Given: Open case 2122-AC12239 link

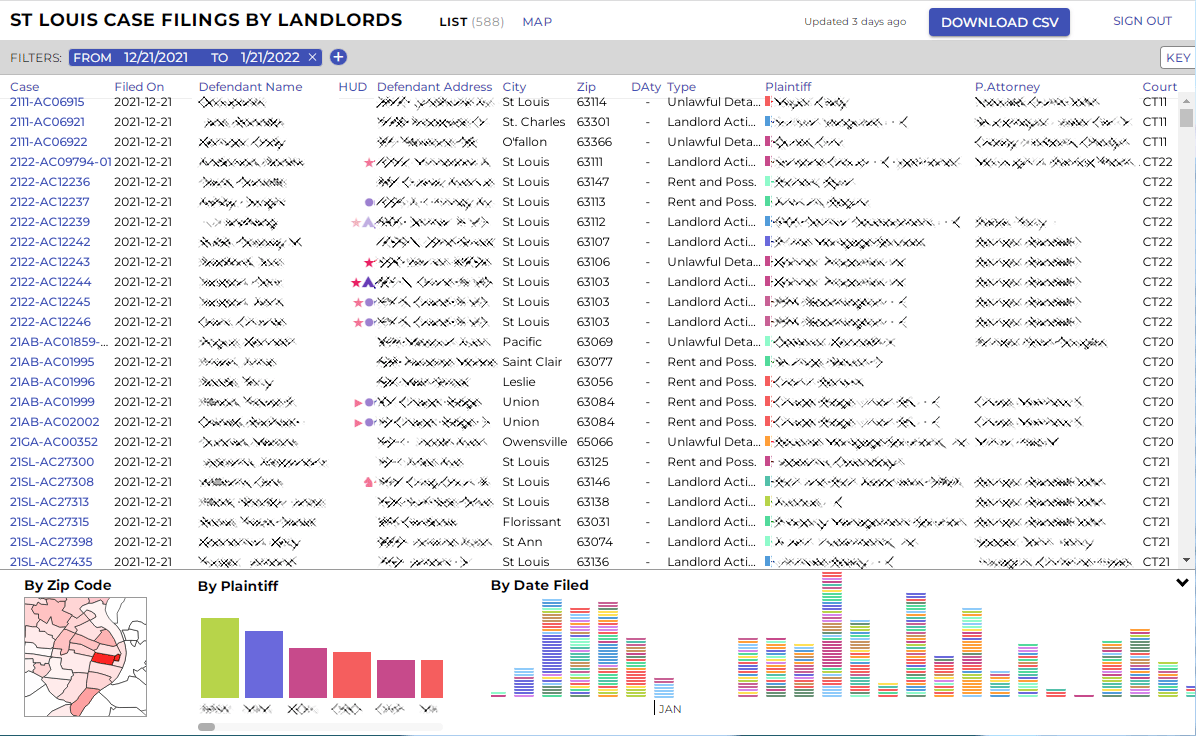Looking at the screenshot, I should pos(50,222).
